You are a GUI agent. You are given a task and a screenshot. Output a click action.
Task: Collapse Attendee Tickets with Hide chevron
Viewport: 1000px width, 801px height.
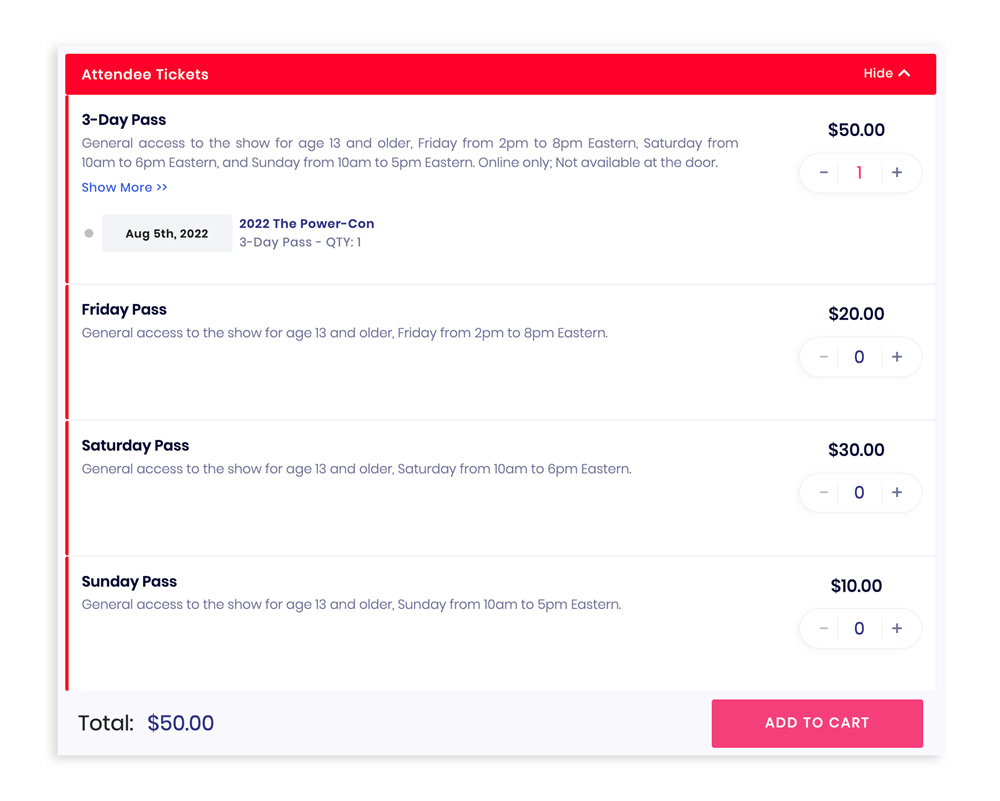click(x=886, y=73)
